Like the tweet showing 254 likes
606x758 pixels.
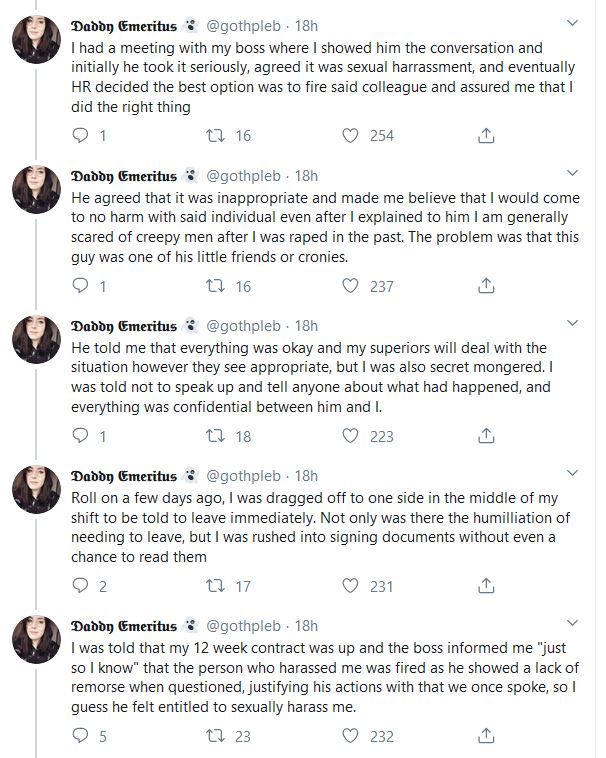351,135
